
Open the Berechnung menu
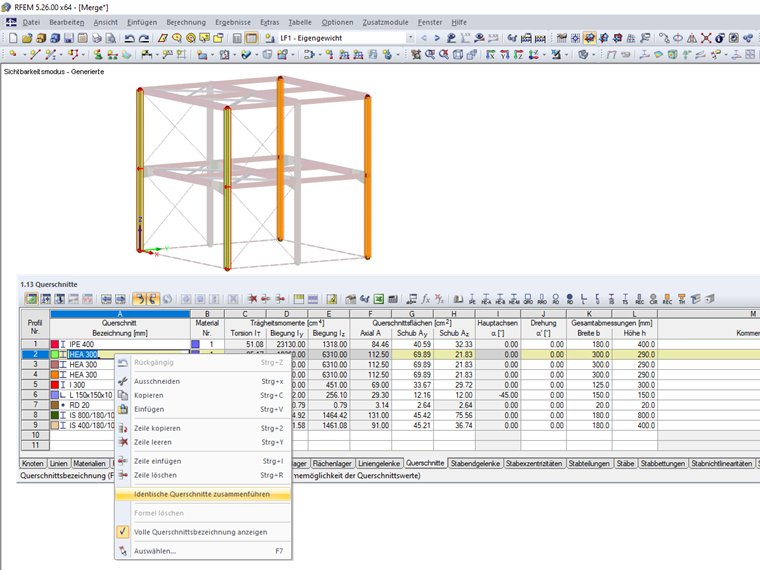pyautogui.click(x=186, y=22)
